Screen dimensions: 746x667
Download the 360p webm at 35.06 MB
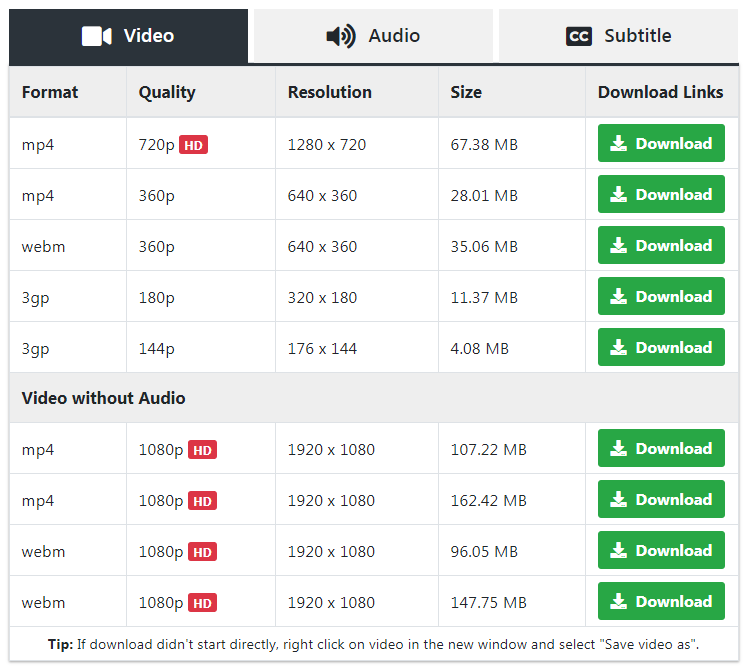(x=661, y=246)
